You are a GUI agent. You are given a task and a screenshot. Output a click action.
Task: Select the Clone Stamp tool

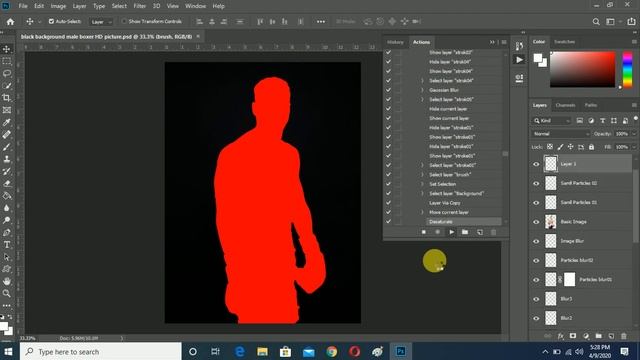coord(7,159)
